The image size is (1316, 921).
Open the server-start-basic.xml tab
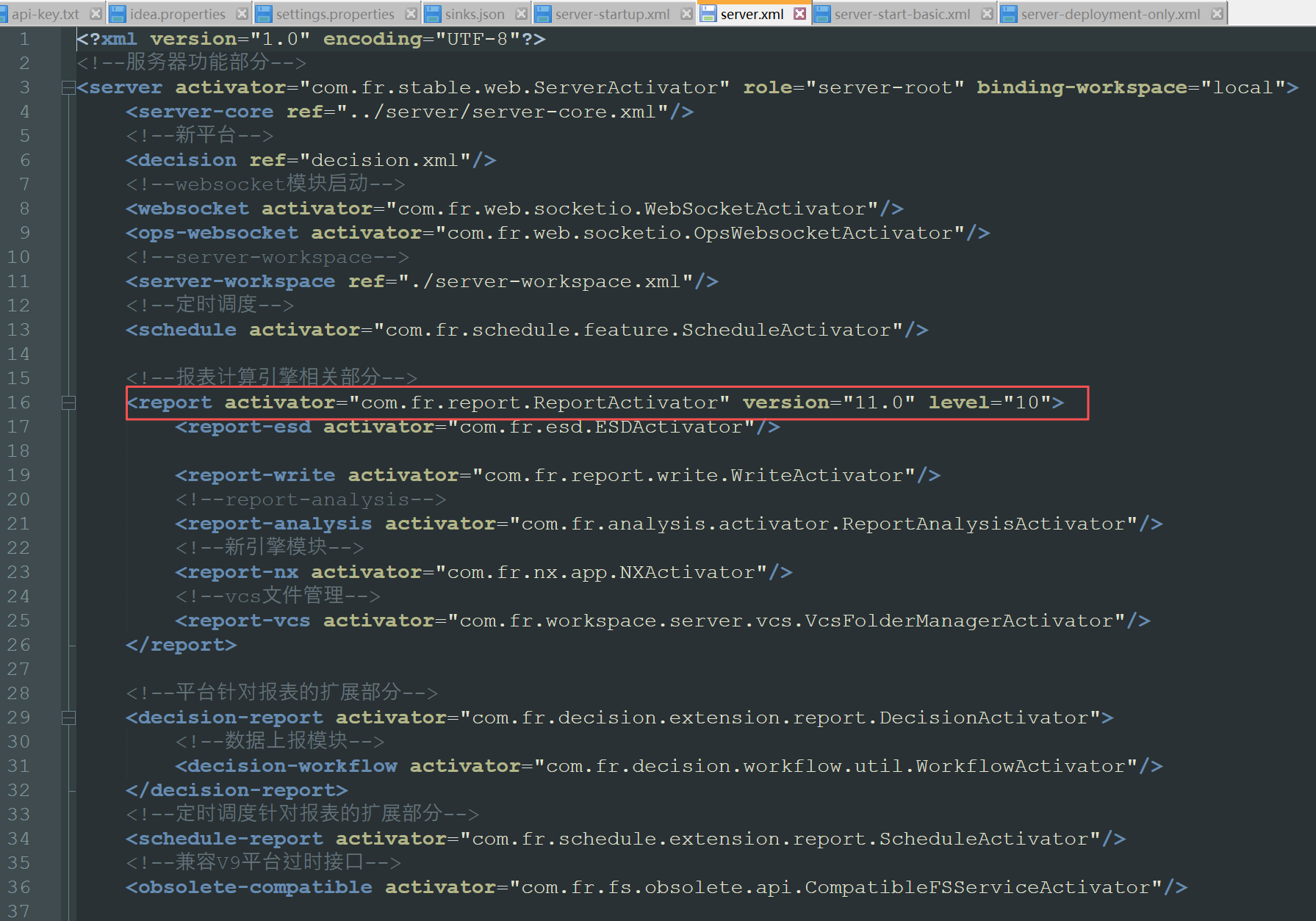tap(902, 14)
